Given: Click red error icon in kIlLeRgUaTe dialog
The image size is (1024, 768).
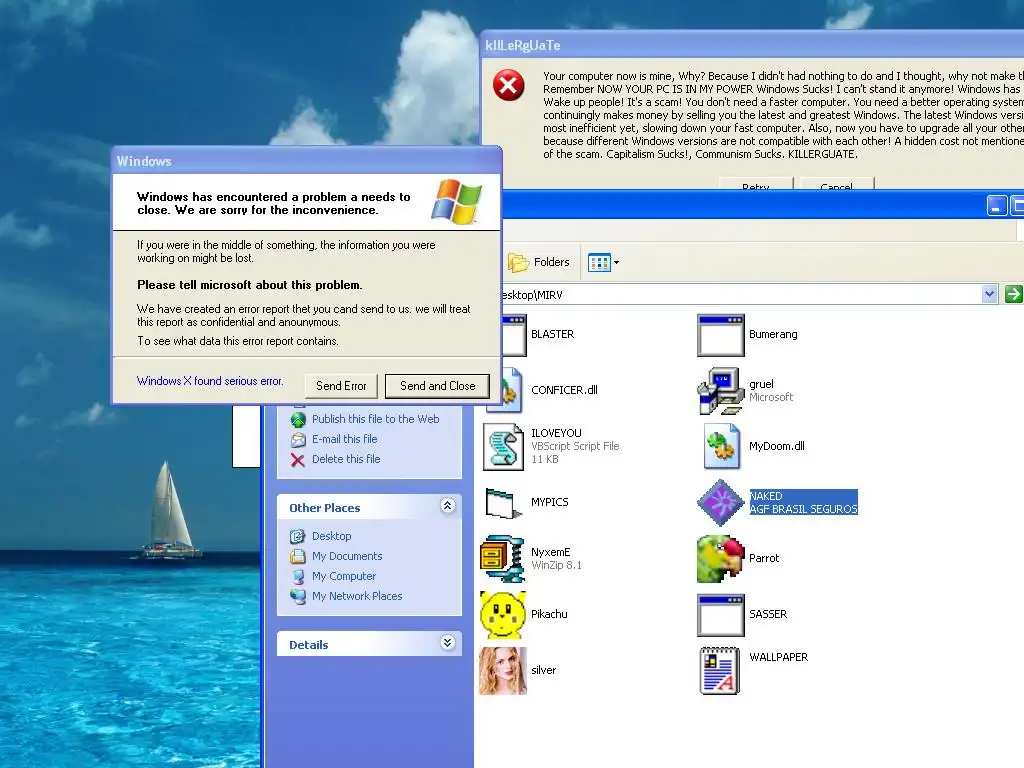Looking at the screenshot, I should pyautogui.click(x=508, y=85).
